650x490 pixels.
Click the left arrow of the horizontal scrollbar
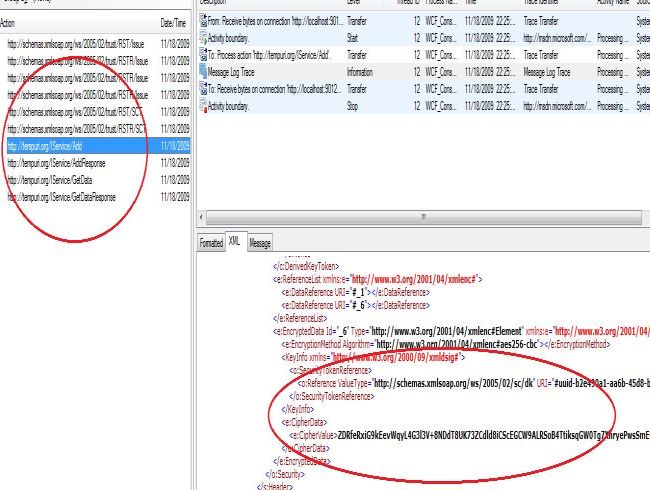[x=201, y=217]
